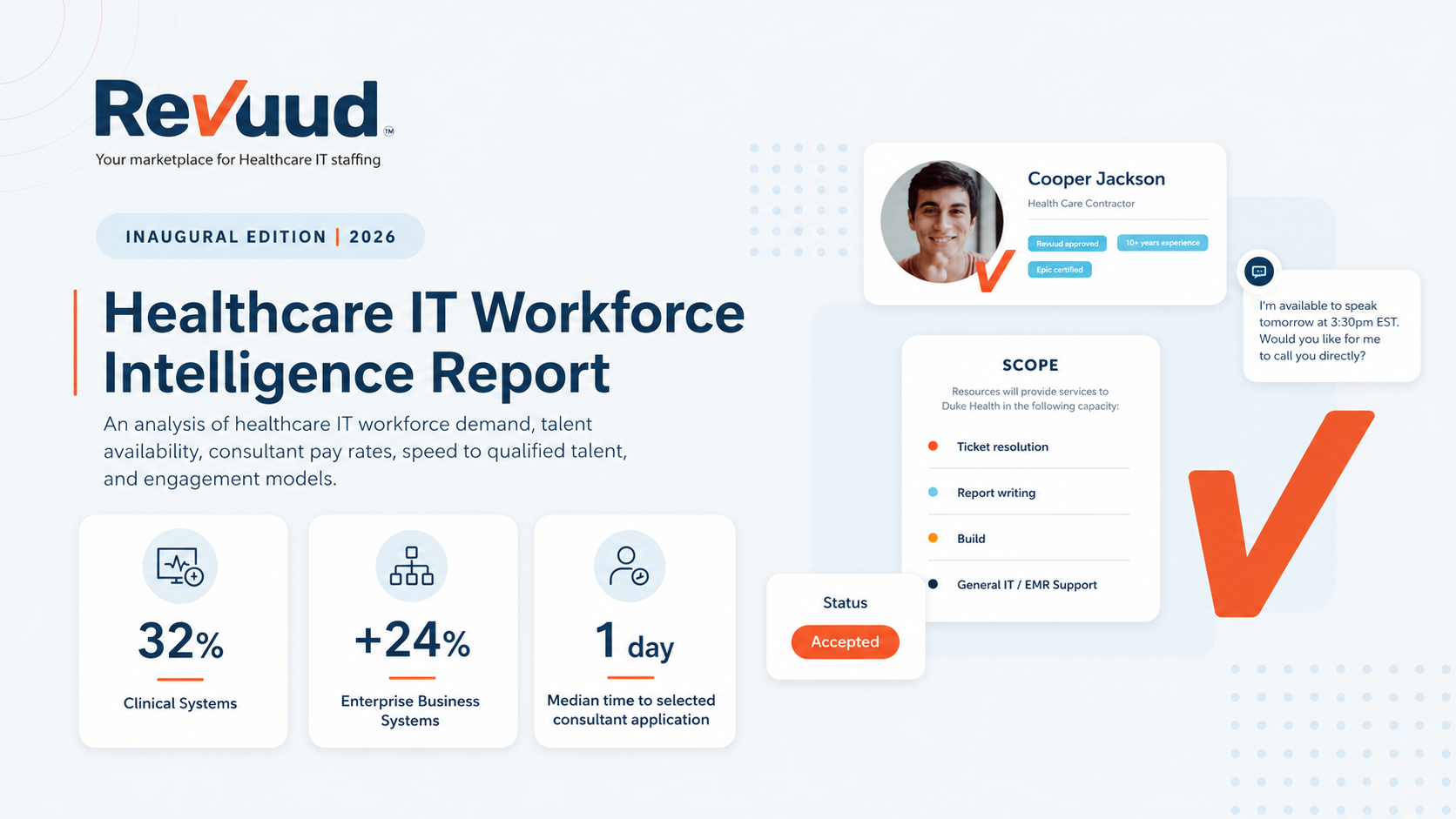1456x819 pixels.
Task: Click the +24% statistic
Action: pyautogui.click(x=412, y=641)
